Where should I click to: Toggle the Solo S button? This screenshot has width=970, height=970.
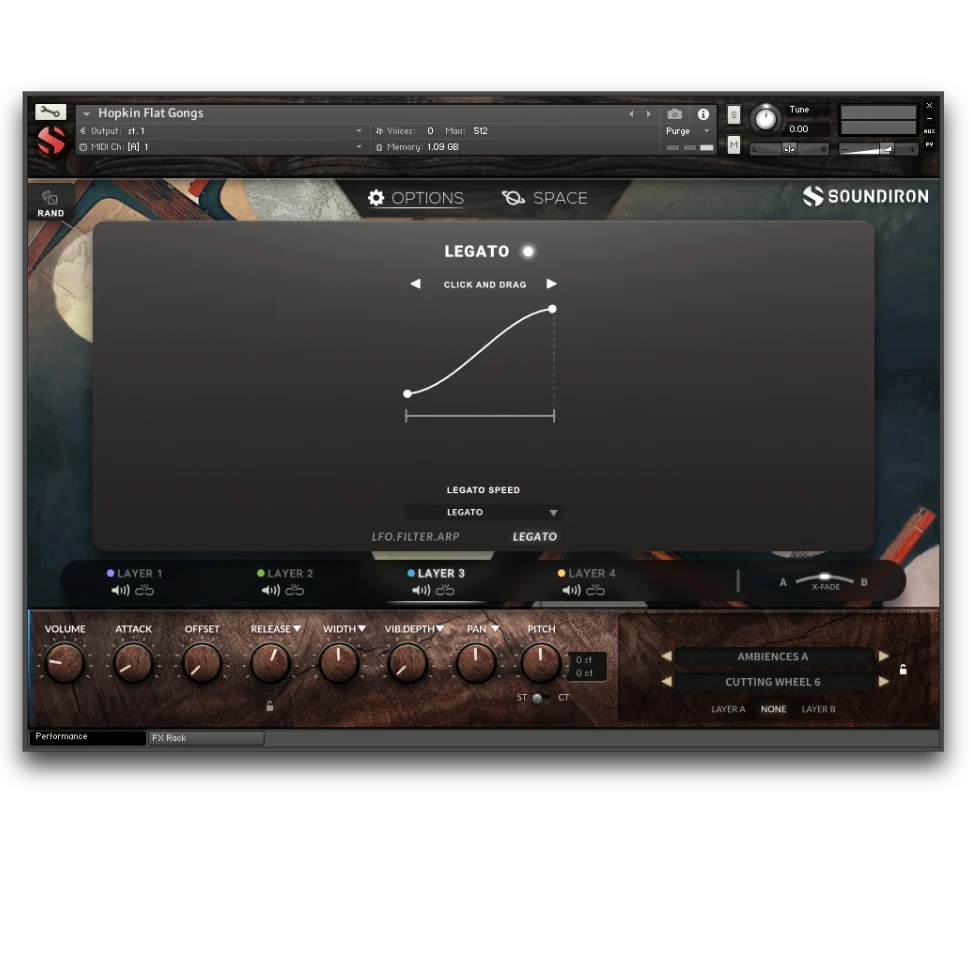pos(734,114)
